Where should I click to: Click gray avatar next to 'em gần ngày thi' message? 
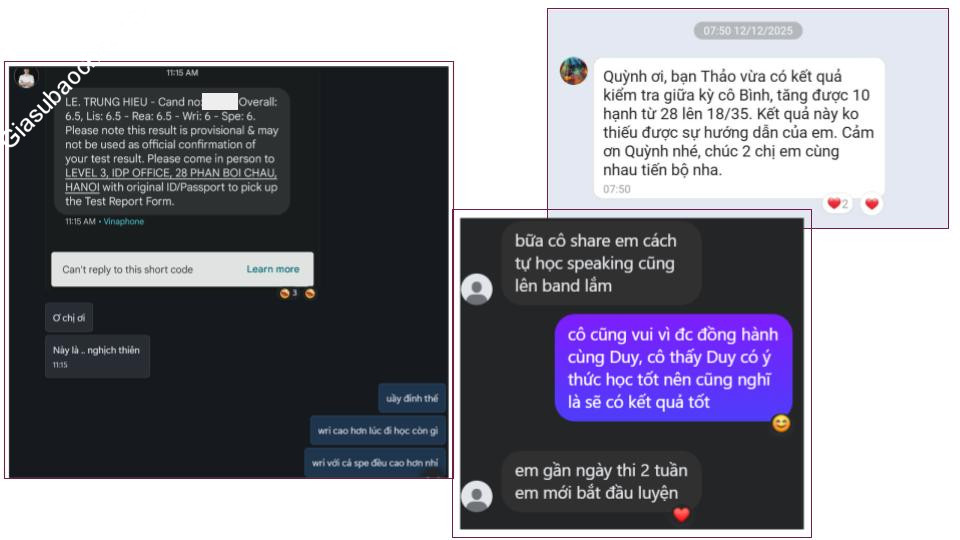click(x=477, y=496)
